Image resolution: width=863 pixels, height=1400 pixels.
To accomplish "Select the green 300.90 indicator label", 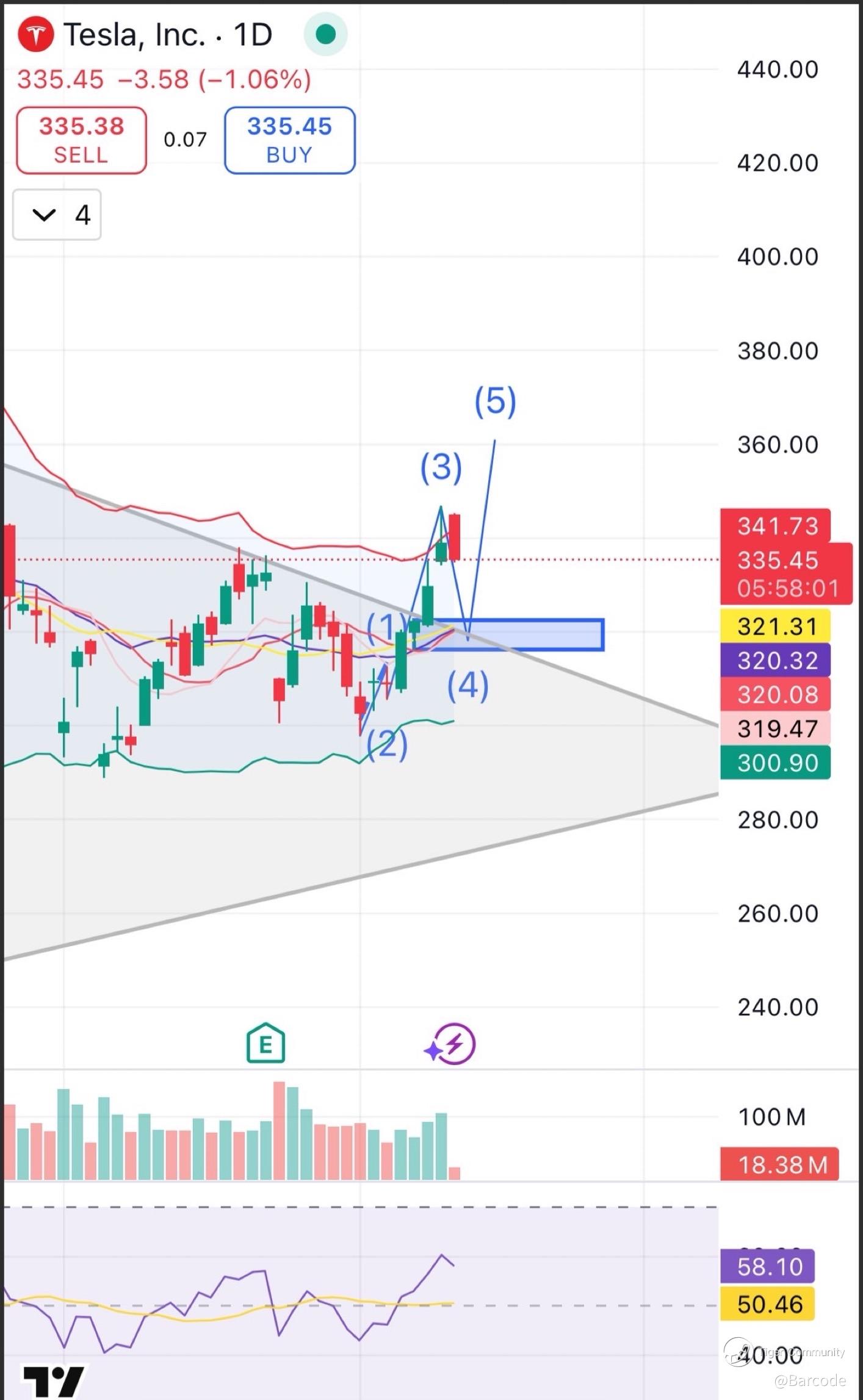I will click(x=775, y=763).
